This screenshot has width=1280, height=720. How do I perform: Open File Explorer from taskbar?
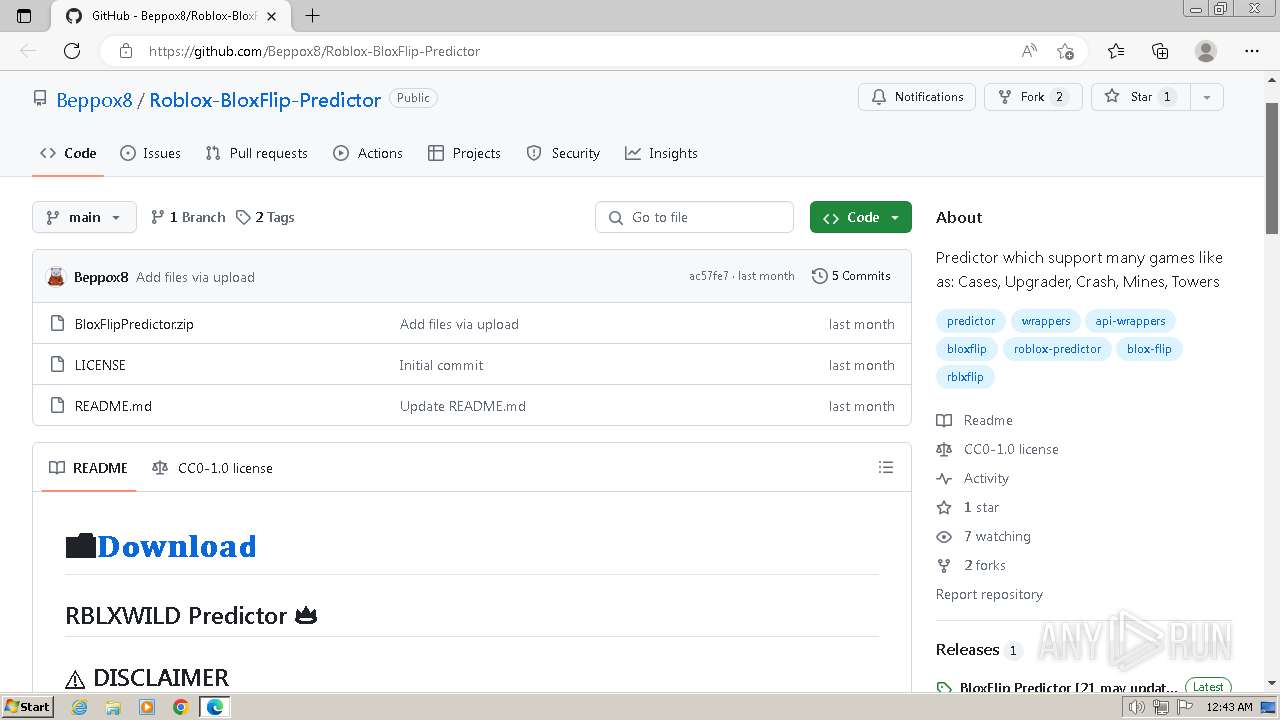pyautogui.click(x=113, y=707)
